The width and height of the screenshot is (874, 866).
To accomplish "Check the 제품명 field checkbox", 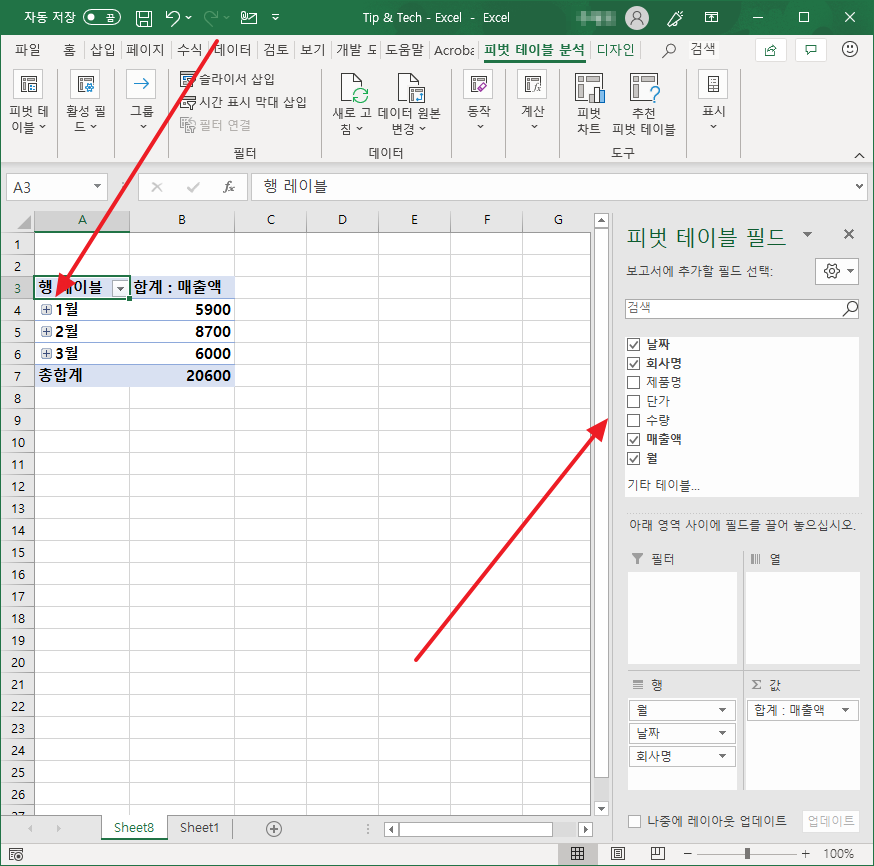I will pyautogui.click(x=633, y=382).
